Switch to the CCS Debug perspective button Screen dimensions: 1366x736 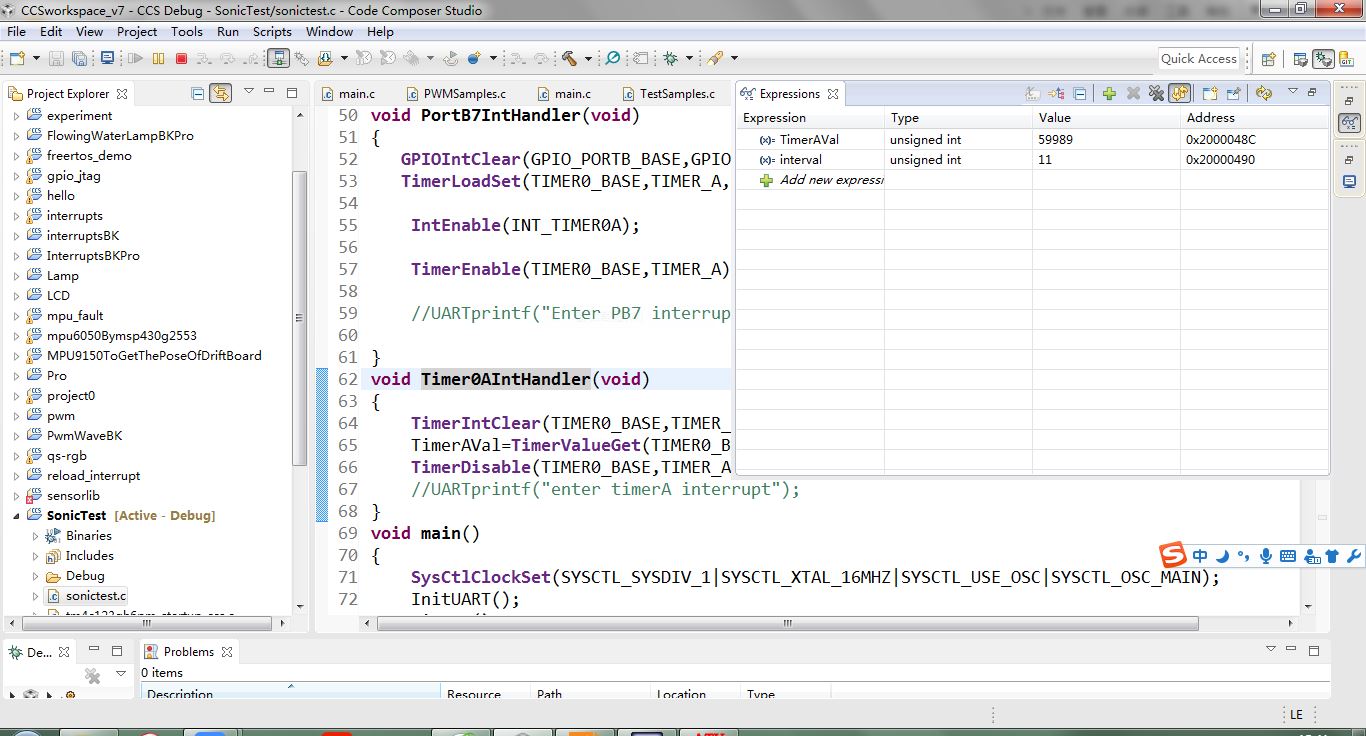(x=1323, y=59)
